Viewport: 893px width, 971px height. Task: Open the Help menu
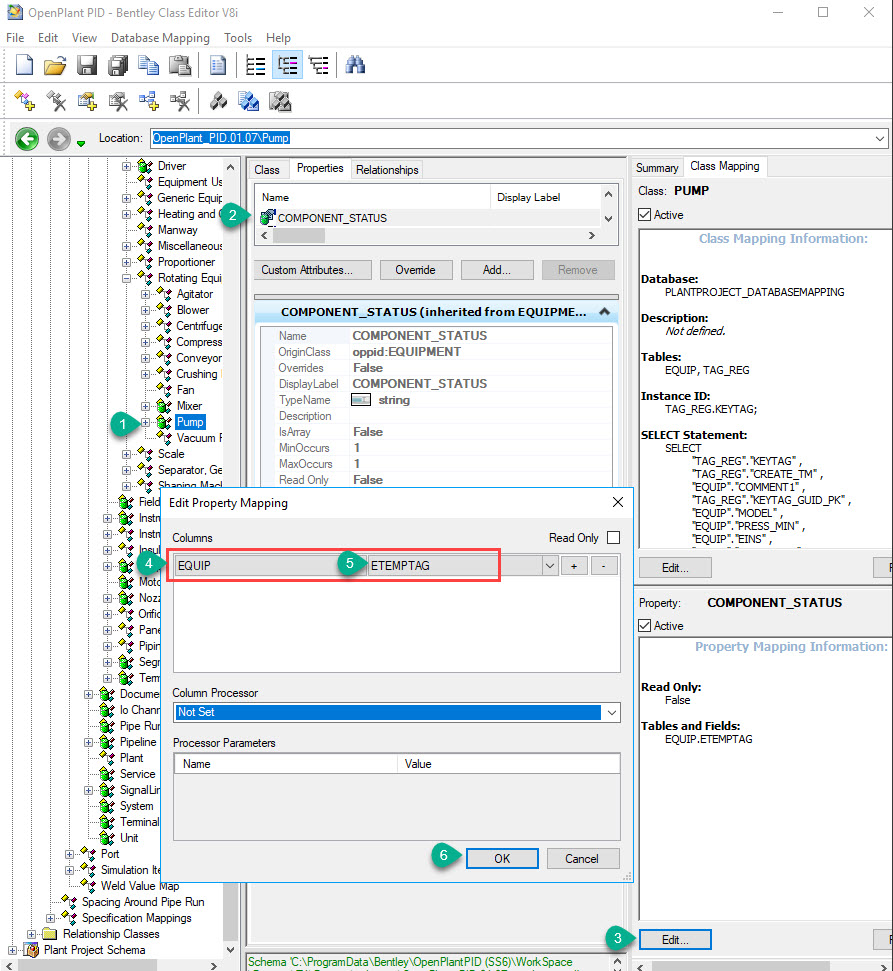(x=278, y=38)
